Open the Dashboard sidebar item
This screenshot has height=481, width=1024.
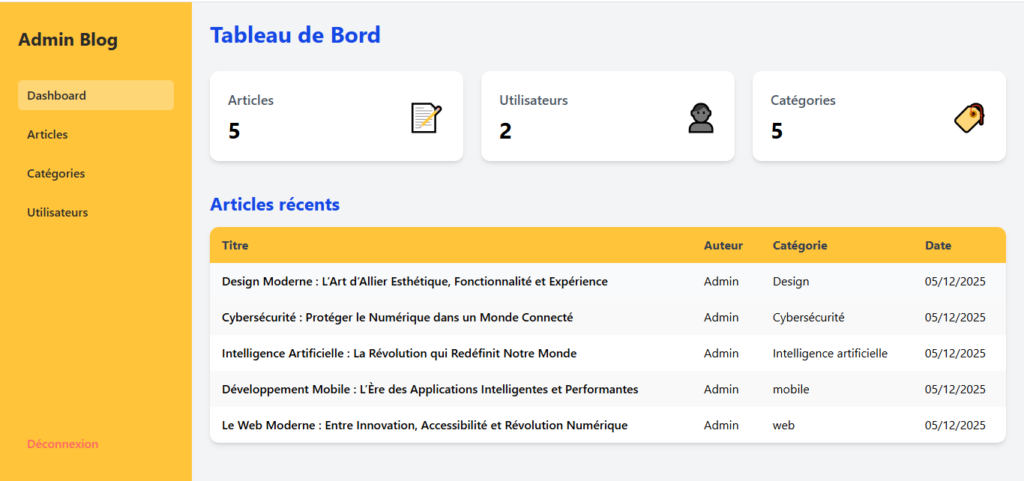click(x=96, y=95)
